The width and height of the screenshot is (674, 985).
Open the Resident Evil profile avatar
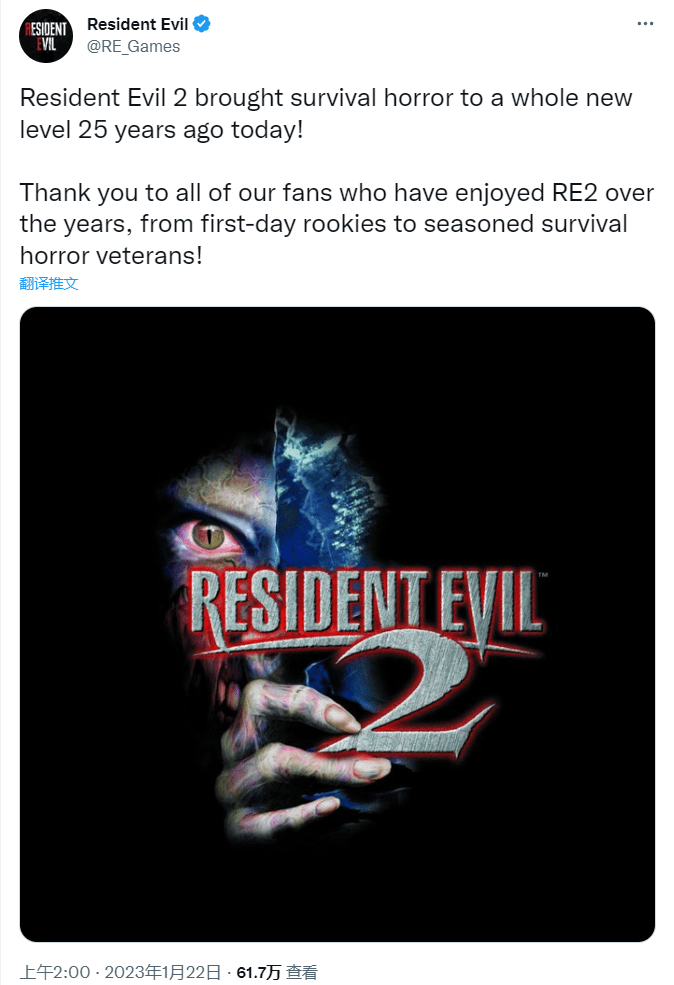click(46, 36)
